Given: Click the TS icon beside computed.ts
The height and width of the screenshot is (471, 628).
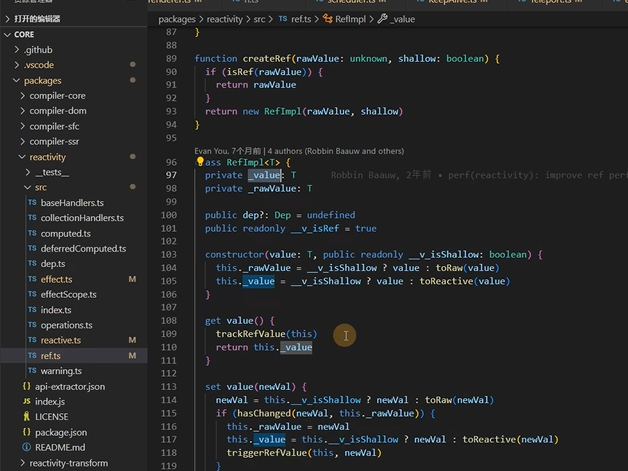Looking at the screenshot, I should pyautogui.click(x=32, y=233).
